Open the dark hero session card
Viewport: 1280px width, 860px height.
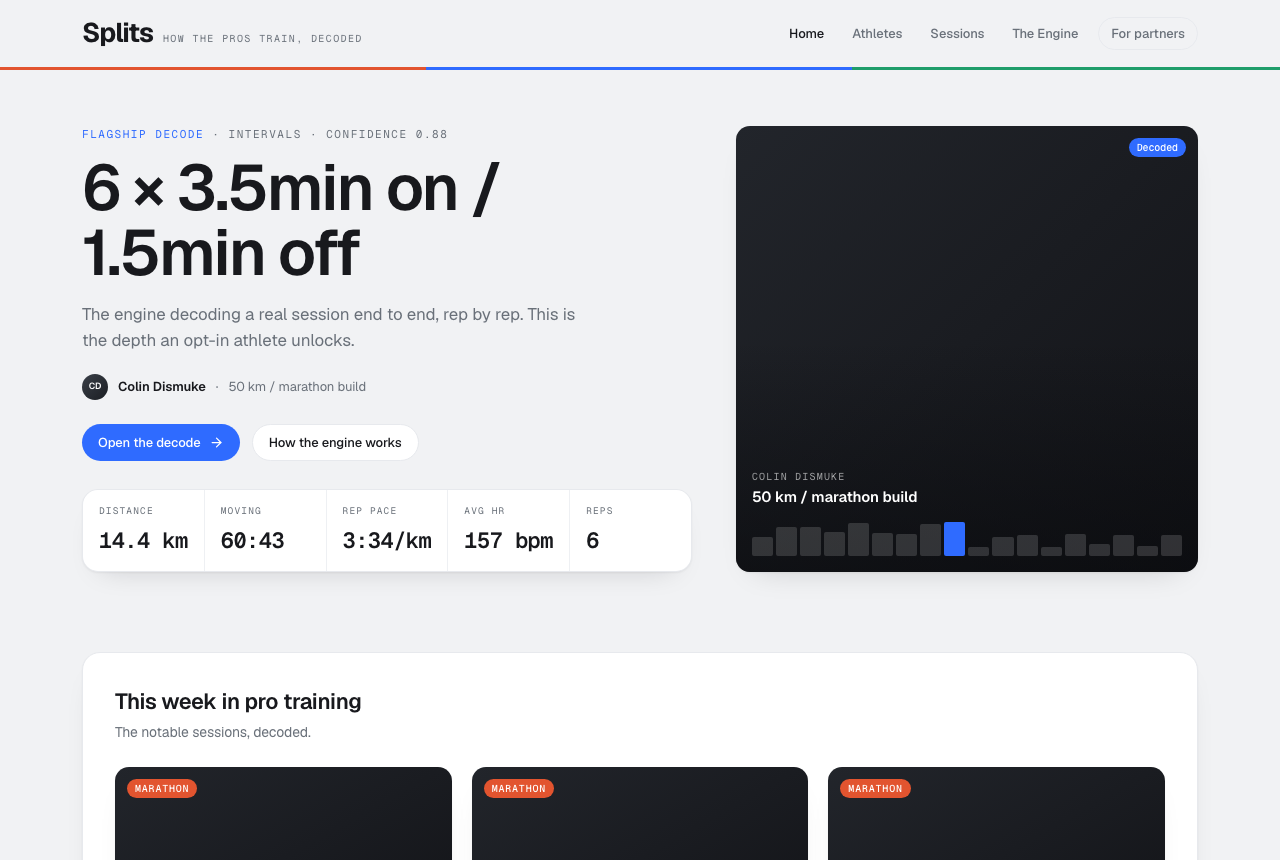(967, 349)
